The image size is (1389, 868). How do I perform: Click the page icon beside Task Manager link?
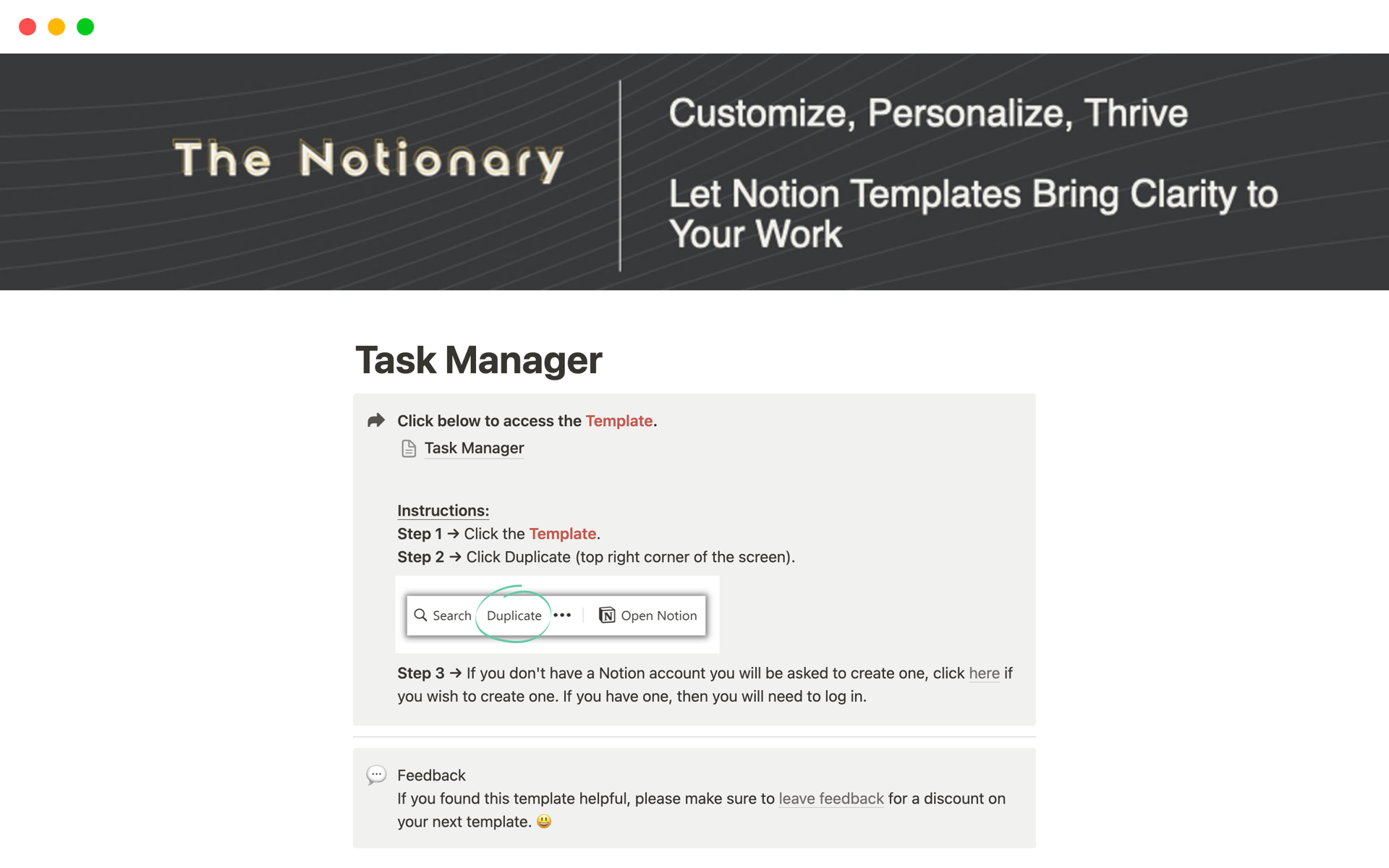(x=409, y=448)
